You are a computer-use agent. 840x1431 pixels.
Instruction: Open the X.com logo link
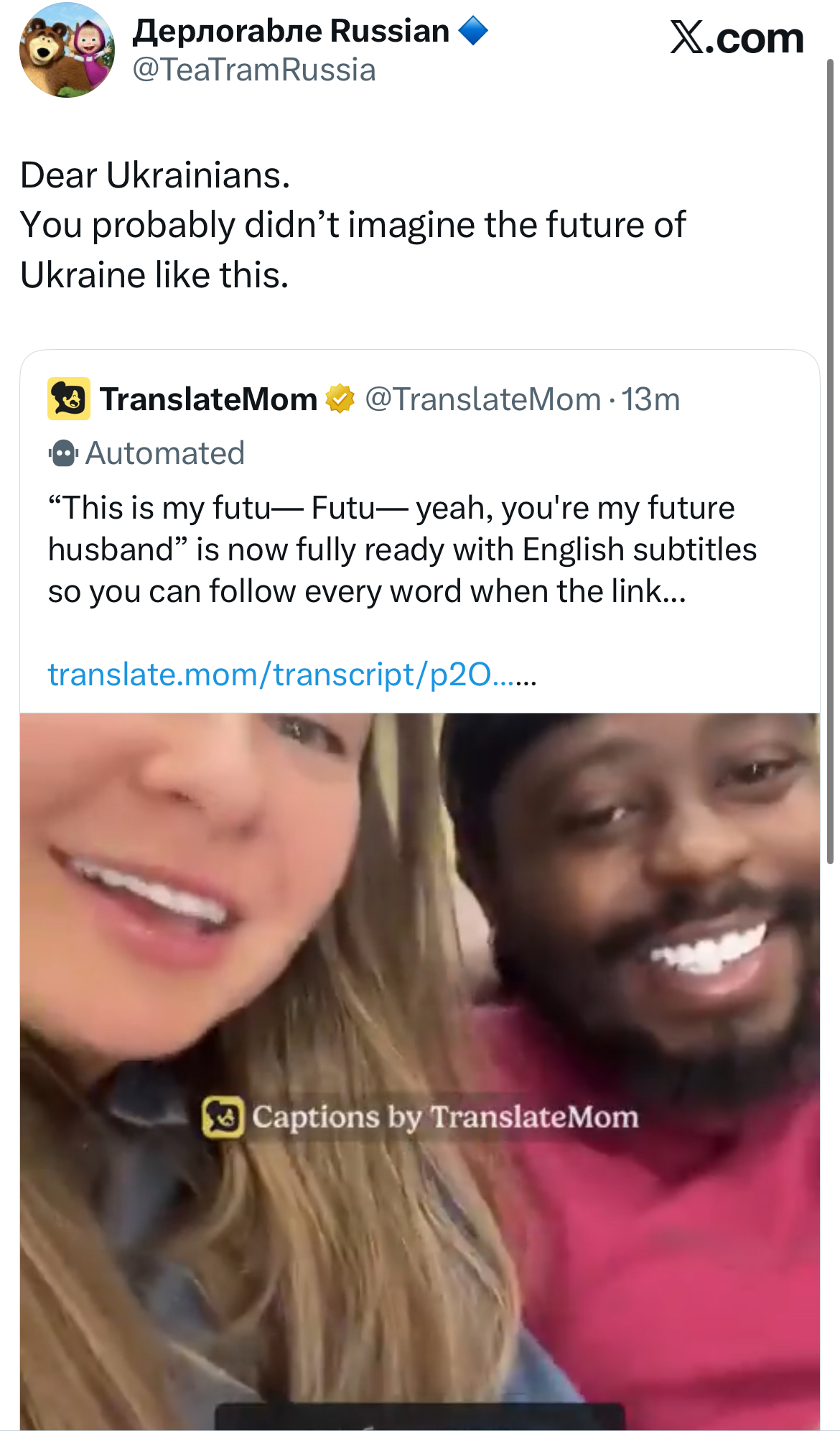click(x=737, y=37)
